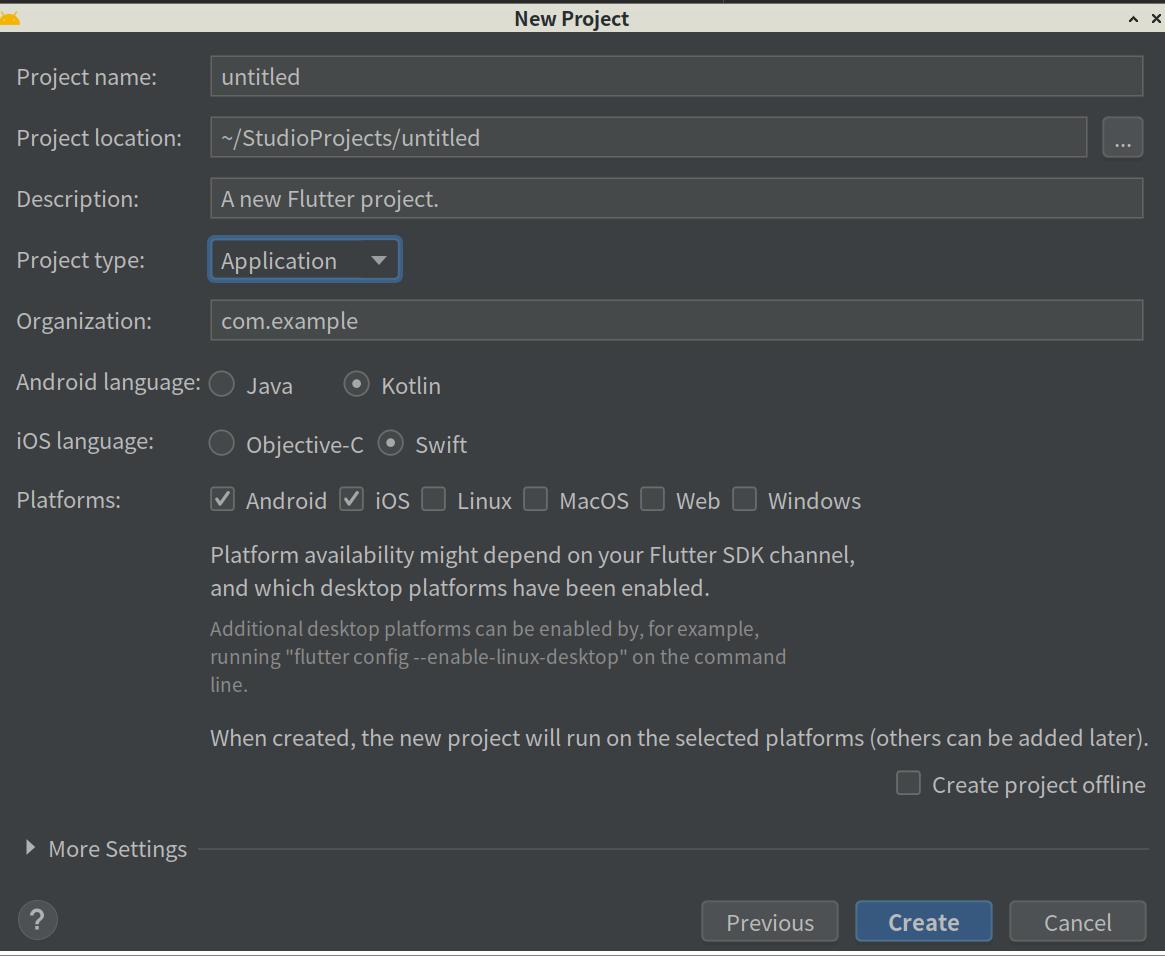Screen dimensions: 1165x956
Task: Enable the Windows platform checkbox
Action: coord(744,499)
